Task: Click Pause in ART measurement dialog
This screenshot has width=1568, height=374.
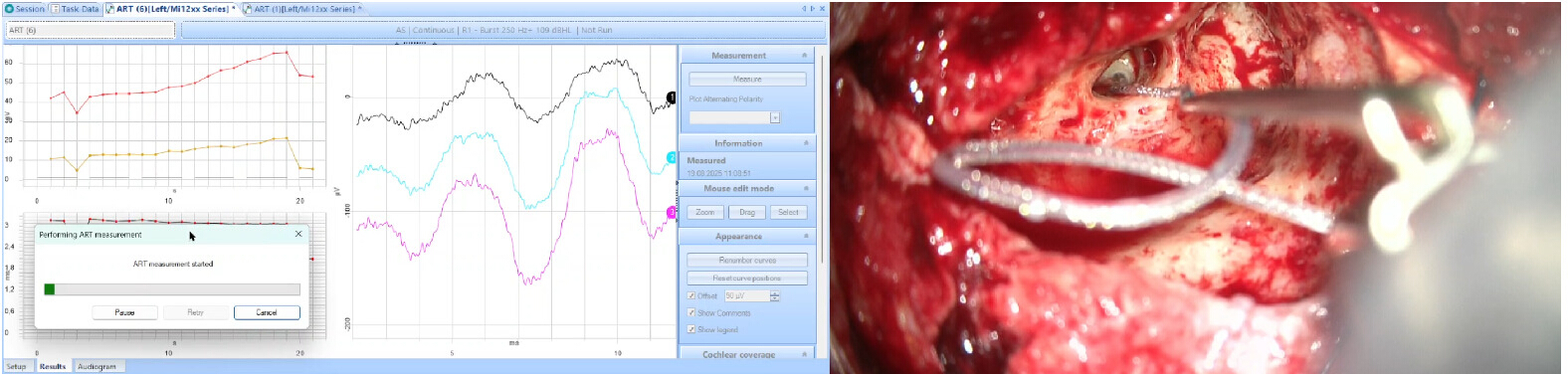Action: pos(124,312)
